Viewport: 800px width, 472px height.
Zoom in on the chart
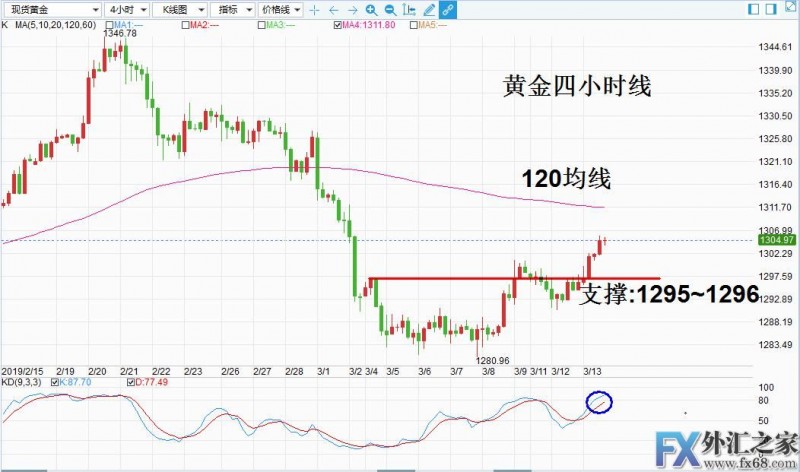point(371,9)
